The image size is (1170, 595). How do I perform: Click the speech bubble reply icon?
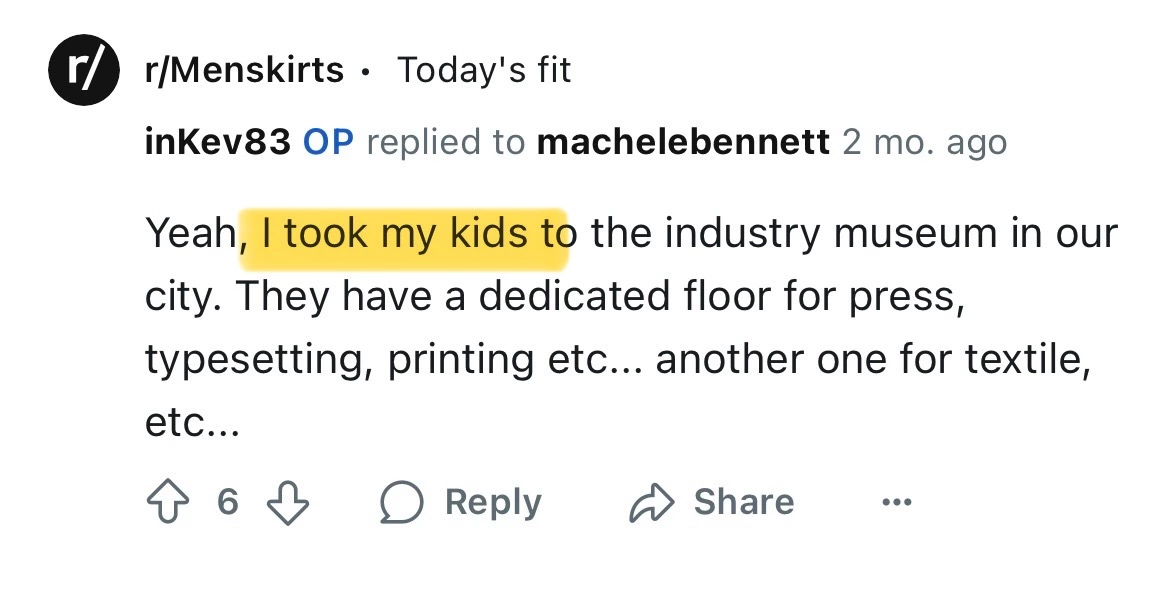tap(399, 502)
